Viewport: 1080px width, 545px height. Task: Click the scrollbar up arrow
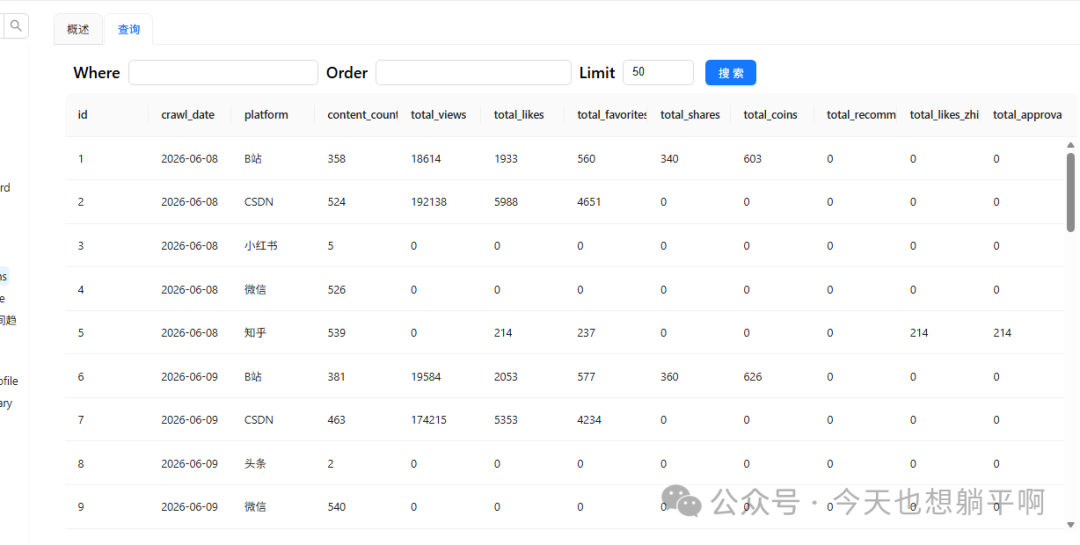coord(1070,145)
